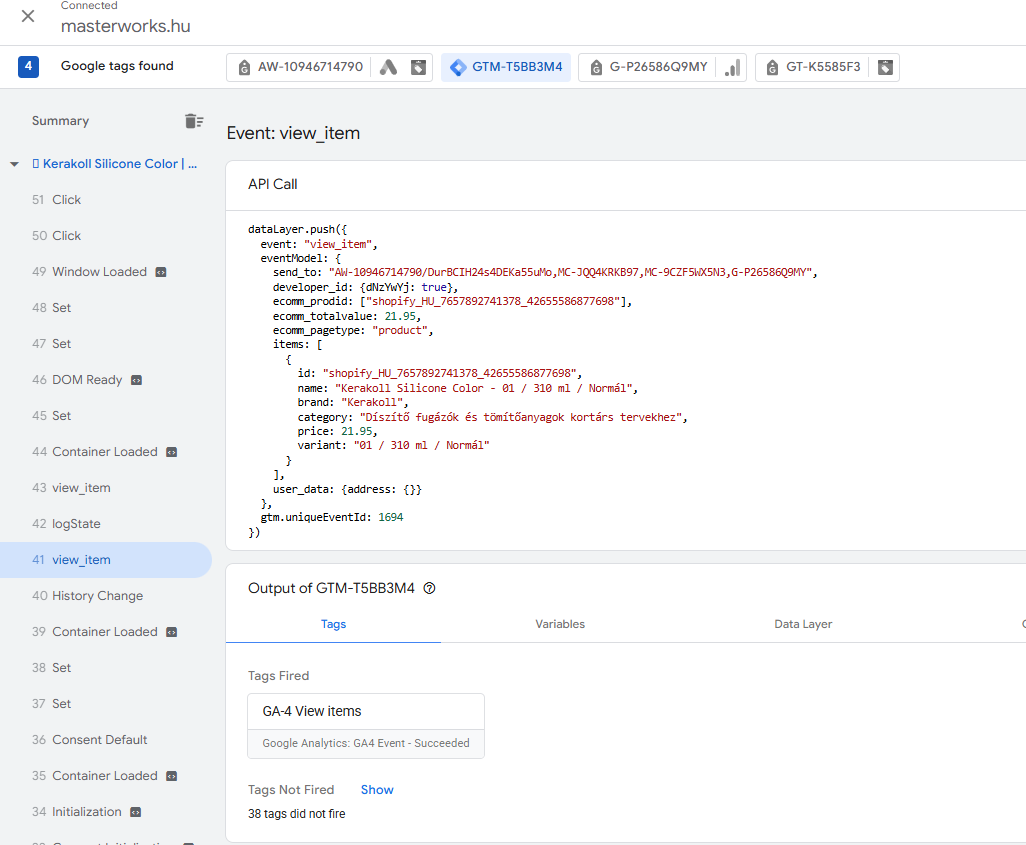The height and width of the screenshot is (845, 1026).
Task: Click the masterworks.hu domain title
Action: point(126,26)
